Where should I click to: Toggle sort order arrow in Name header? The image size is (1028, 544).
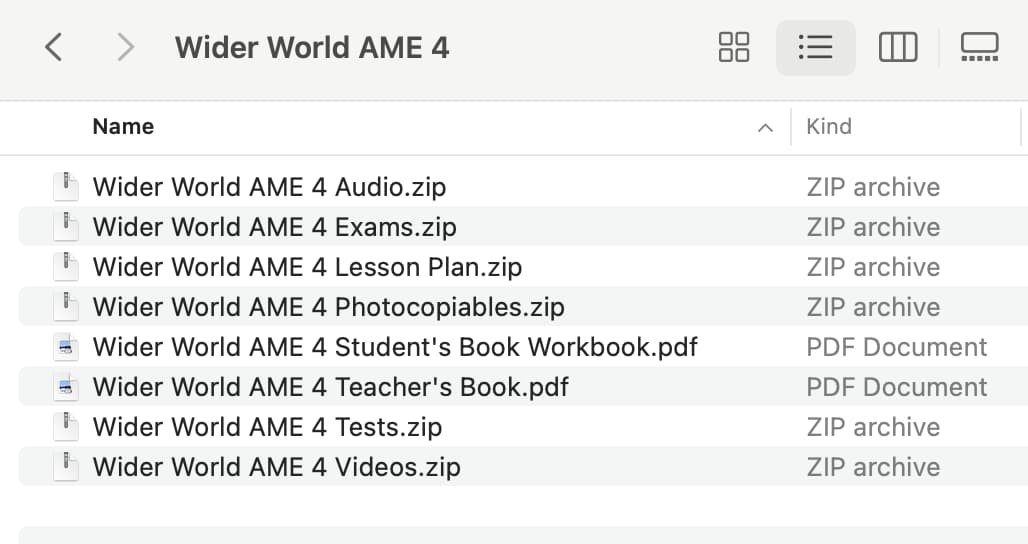coord(764,128)
